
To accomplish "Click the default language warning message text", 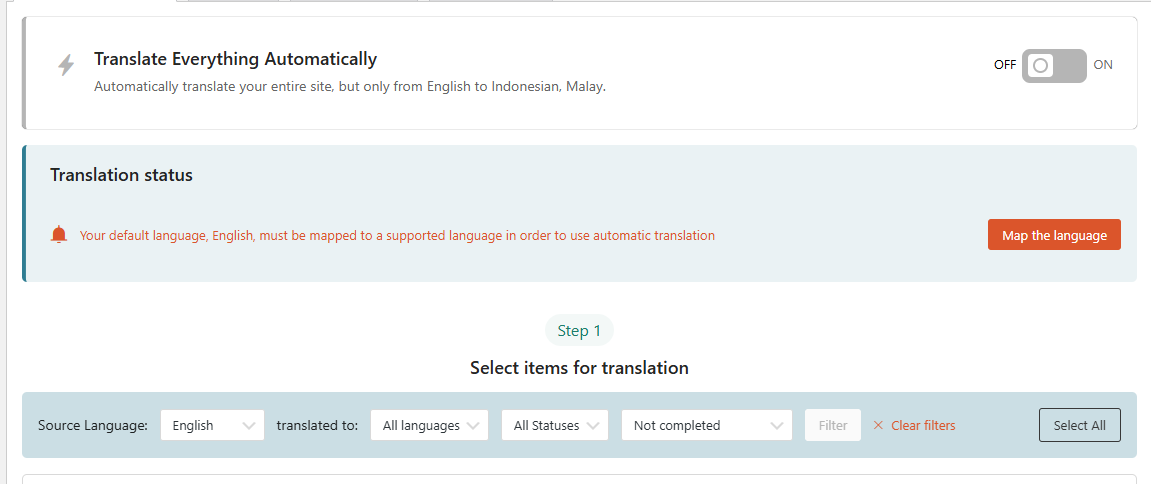I will (x=397, y=236).
